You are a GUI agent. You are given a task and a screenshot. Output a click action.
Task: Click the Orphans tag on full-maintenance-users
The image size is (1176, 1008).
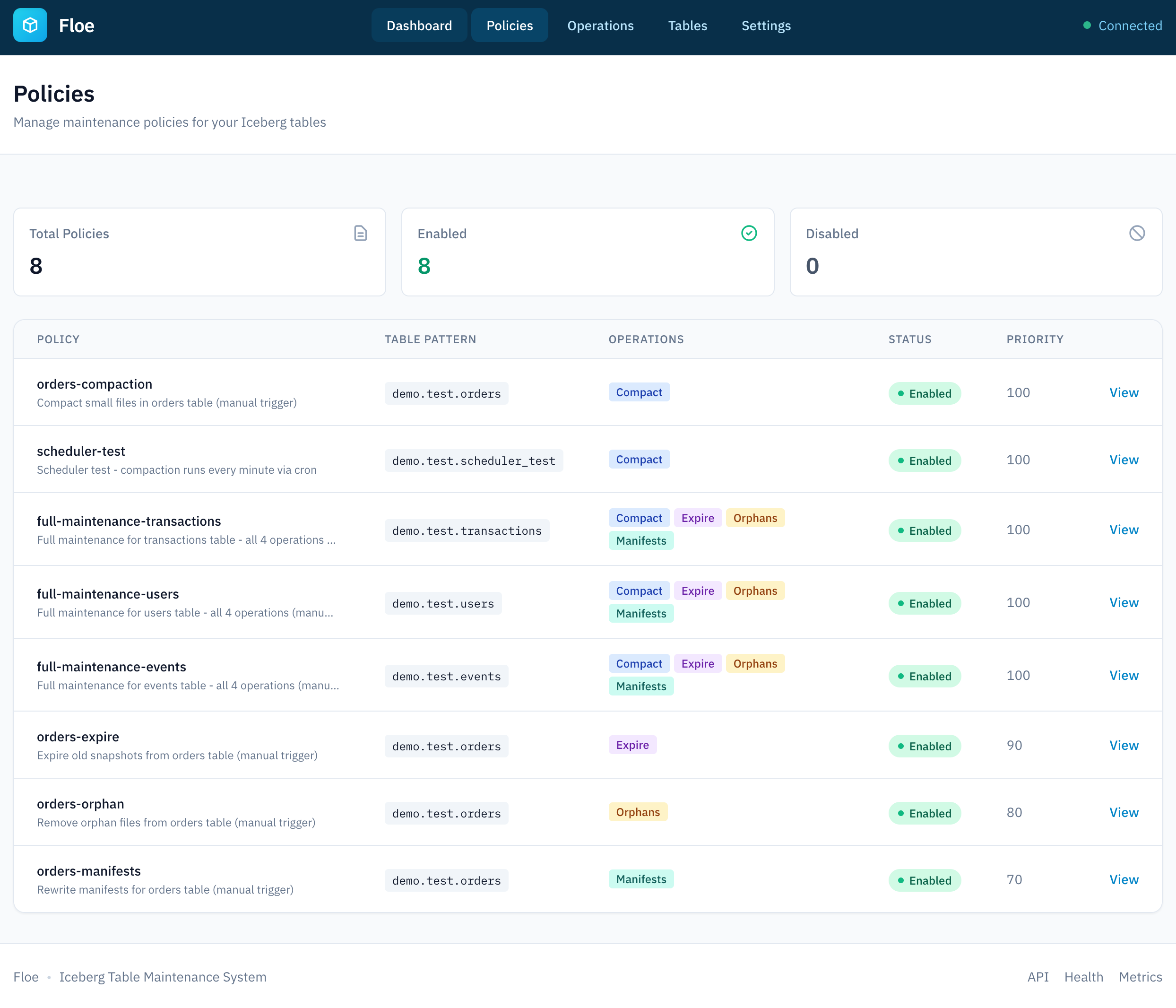[755, 591]
